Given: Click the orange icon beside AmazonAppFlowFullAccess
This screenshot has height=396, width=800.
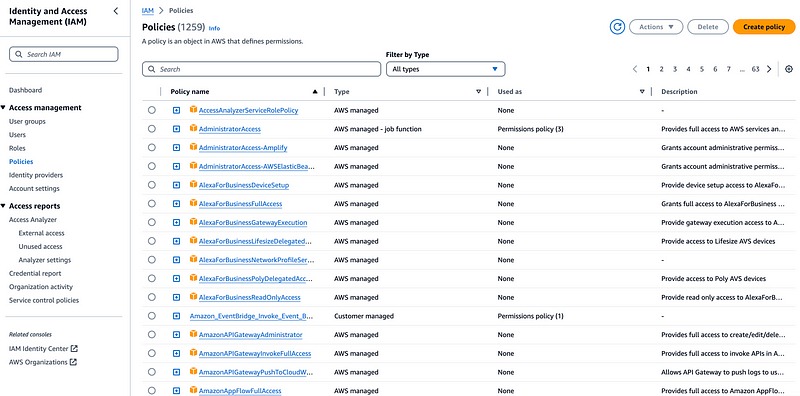Looking at the screenshot, I should [193, 390].
